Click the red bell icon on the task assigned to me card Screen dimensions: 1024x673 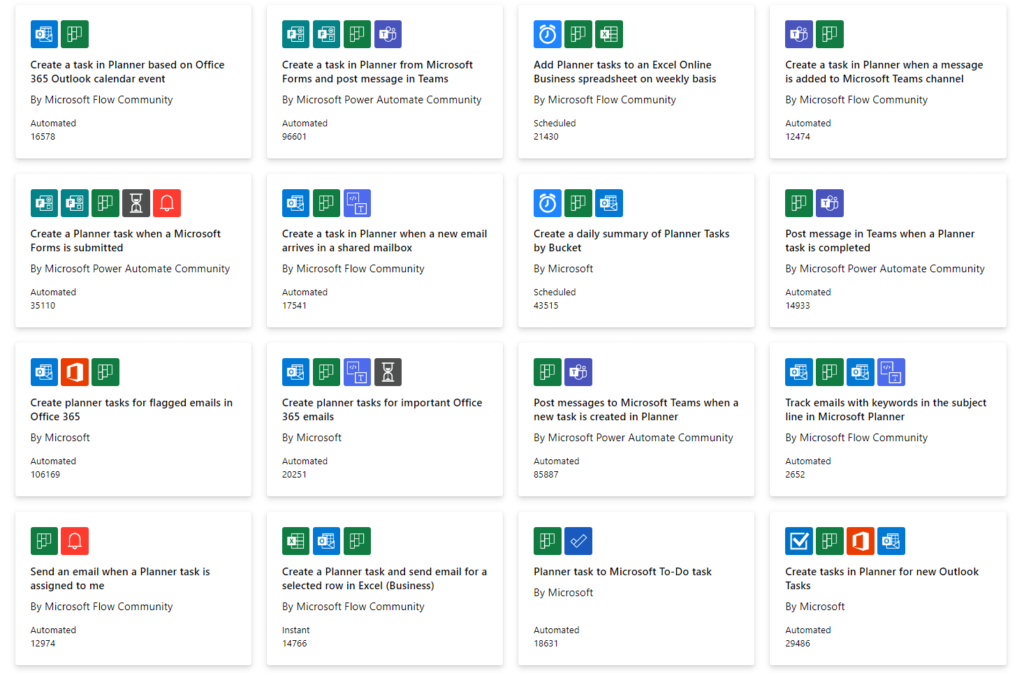tap(74, 541)
